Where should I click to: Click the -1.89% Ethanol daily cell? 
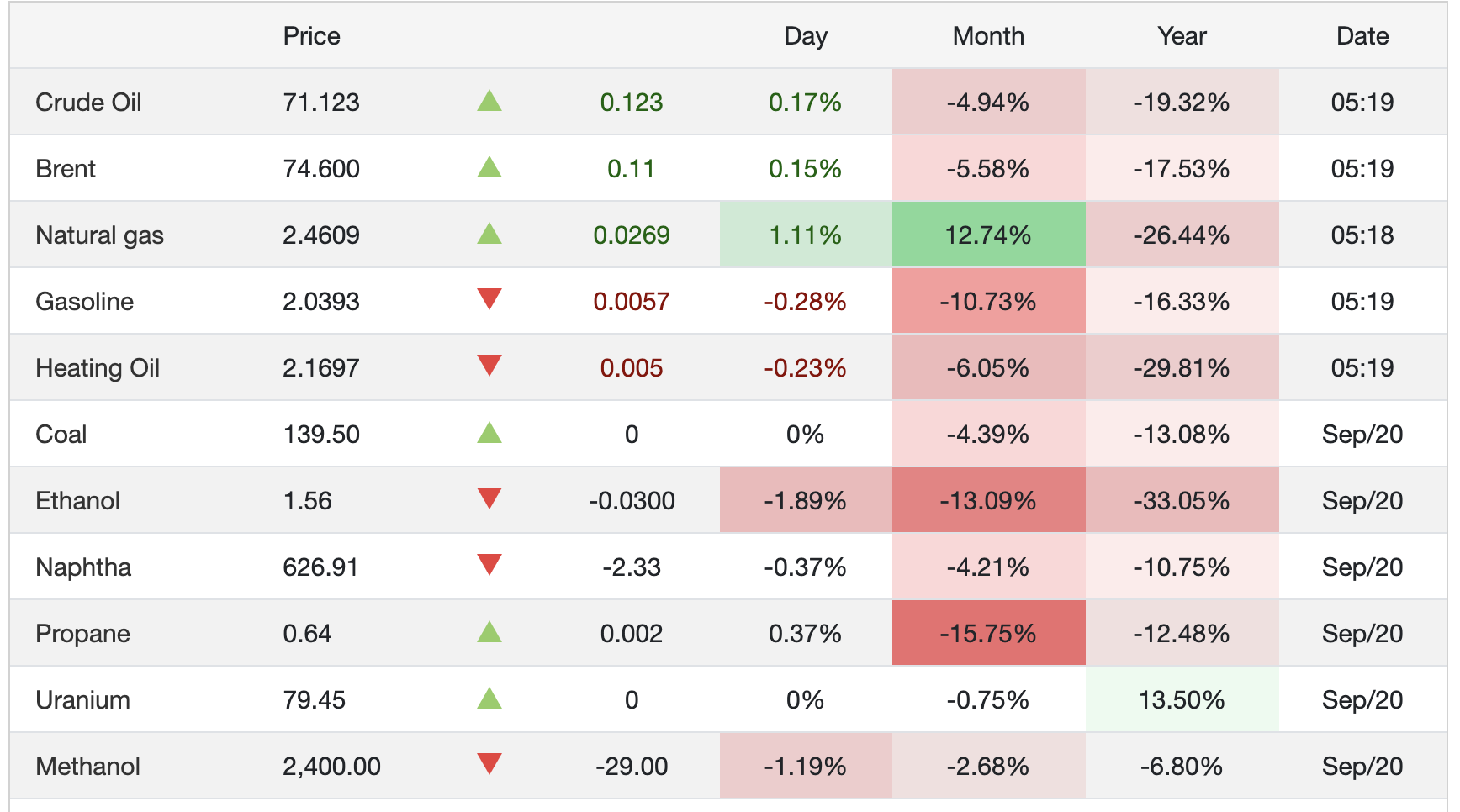tap(806, 500)
